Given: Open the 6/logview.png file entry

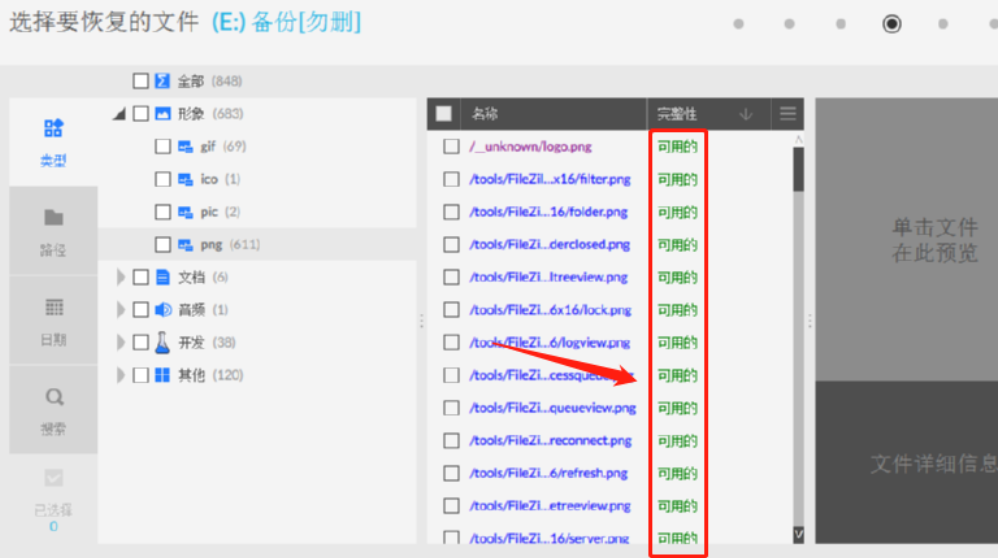Looking at the screenshot, I should (x=549, y=343).
